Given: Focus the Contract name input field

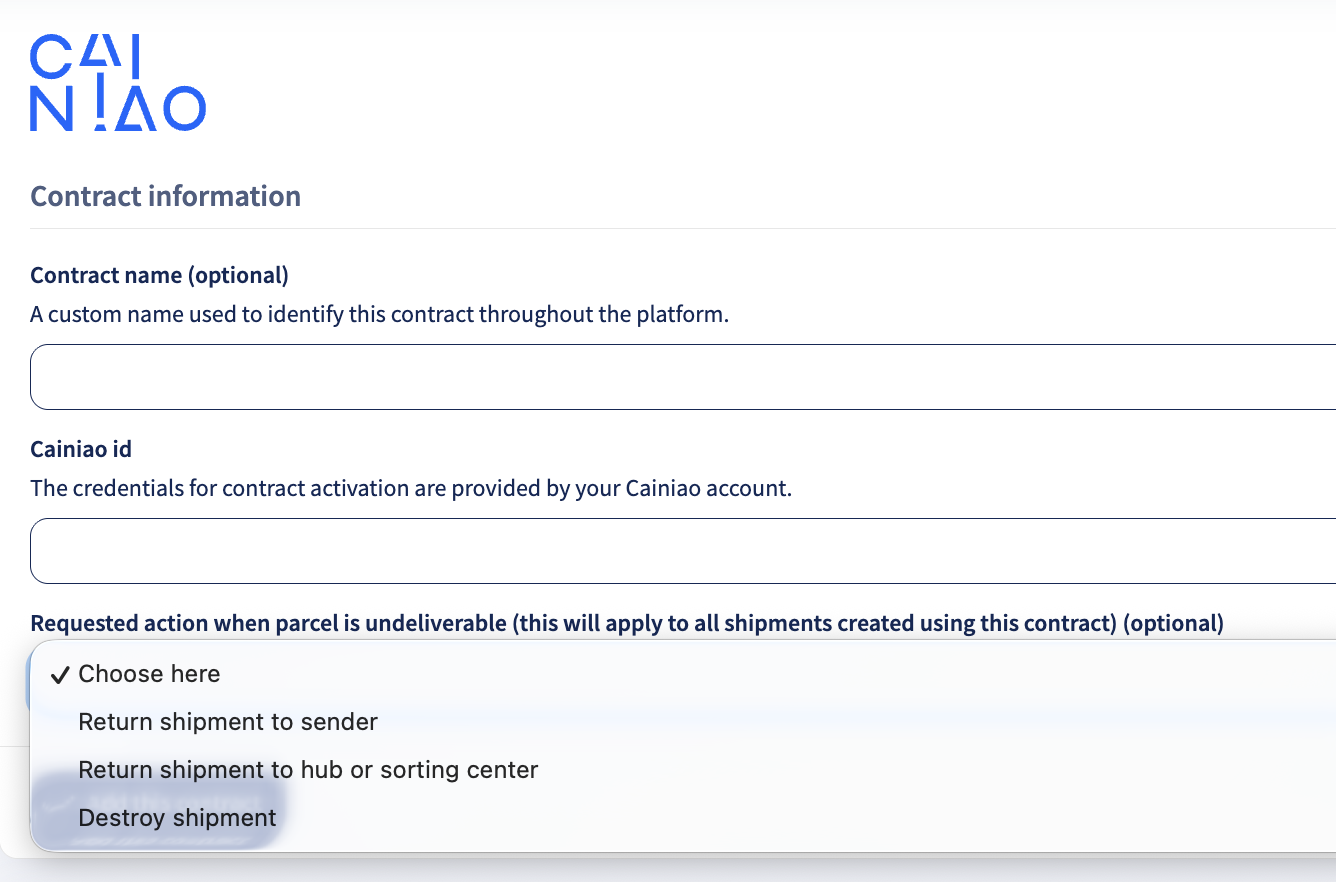Looking at the screenshot, I should [683, 377].
